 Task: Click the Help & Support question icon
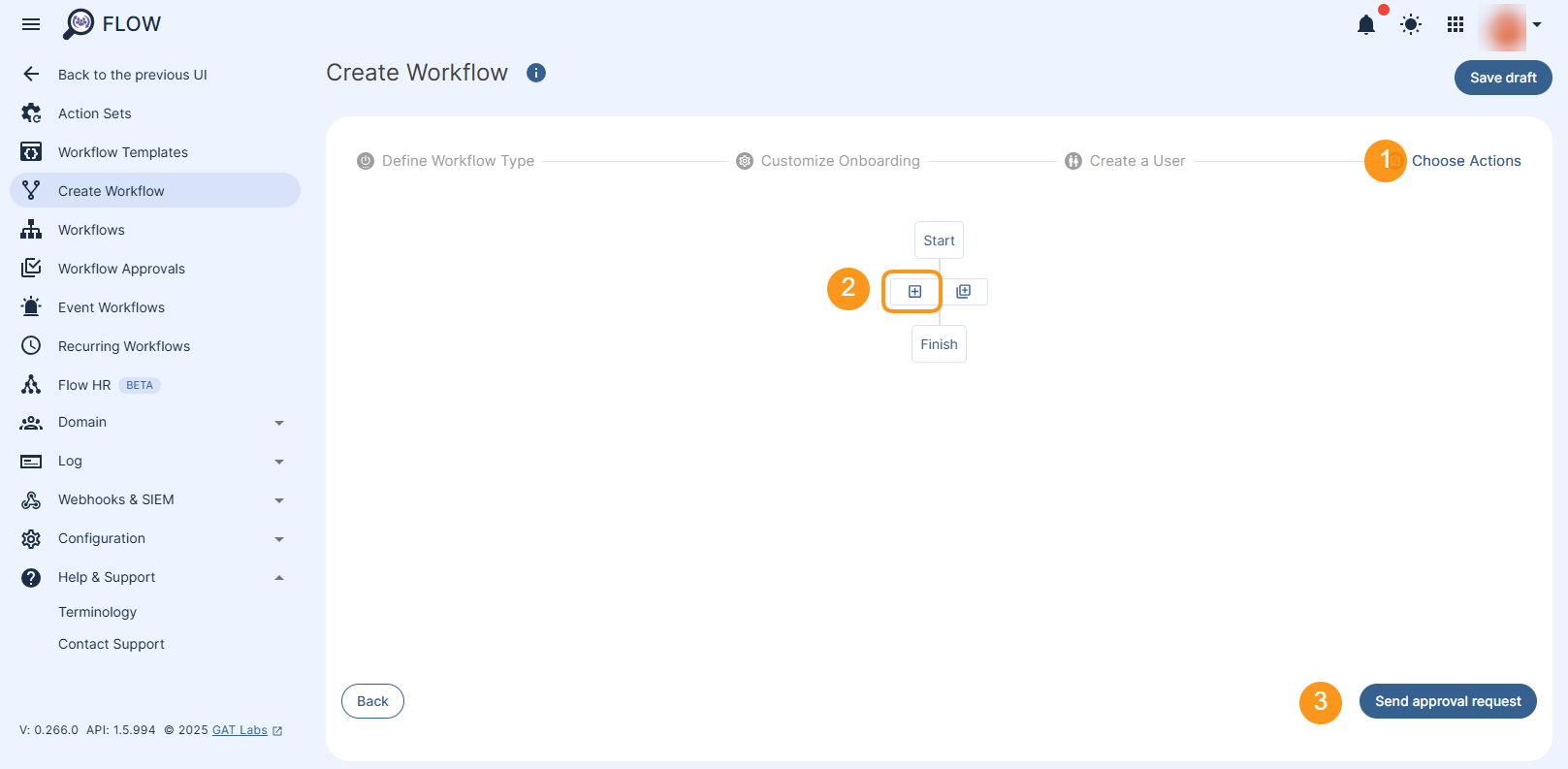(31, 578)
